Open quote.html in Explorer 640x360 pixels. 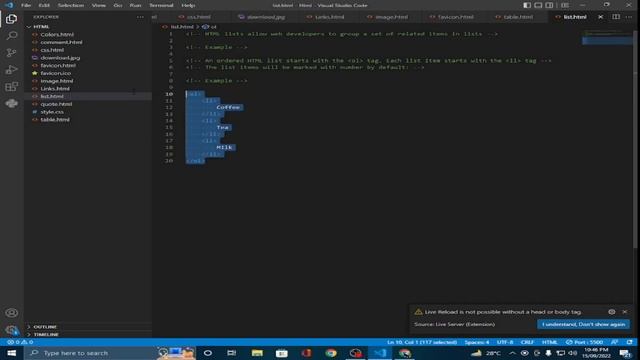[x=56, y=104]
